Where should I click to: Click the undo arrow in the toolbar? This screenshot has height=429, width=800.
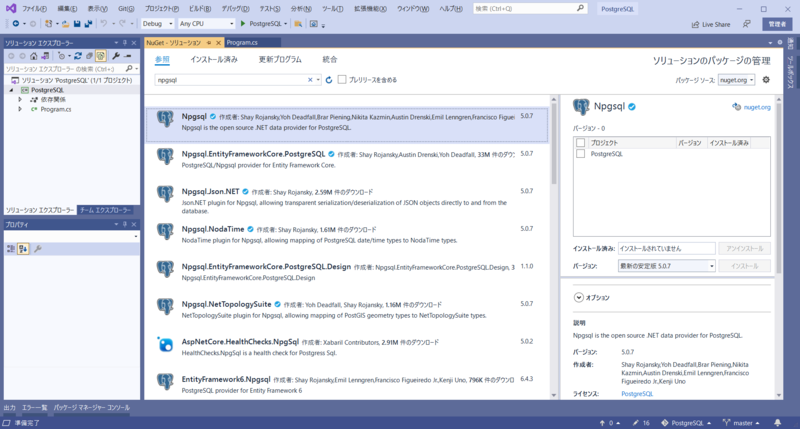coord(104,23)
